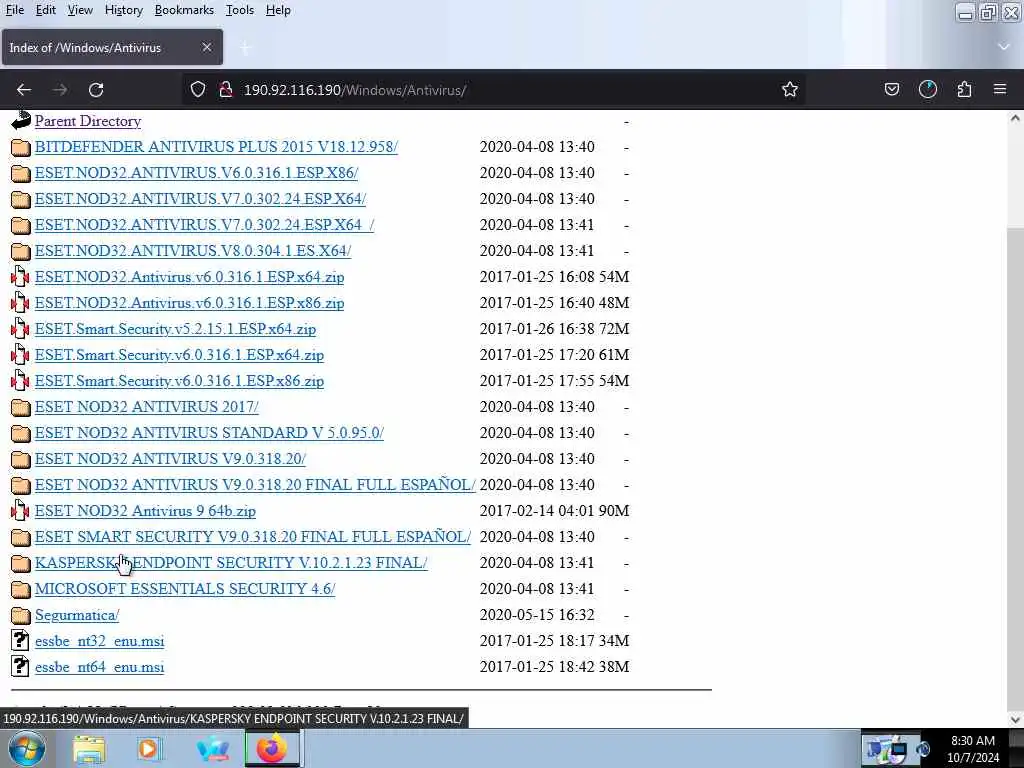Click the Firefox taskbar button
Screen dimensions: 1024x768
[272, 748]
